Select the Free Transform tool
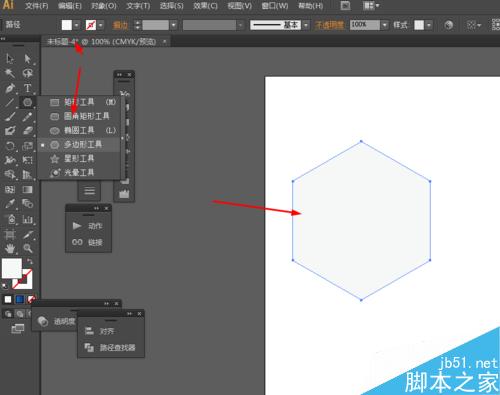Viewport: 500px width, 395px height. 28,160
